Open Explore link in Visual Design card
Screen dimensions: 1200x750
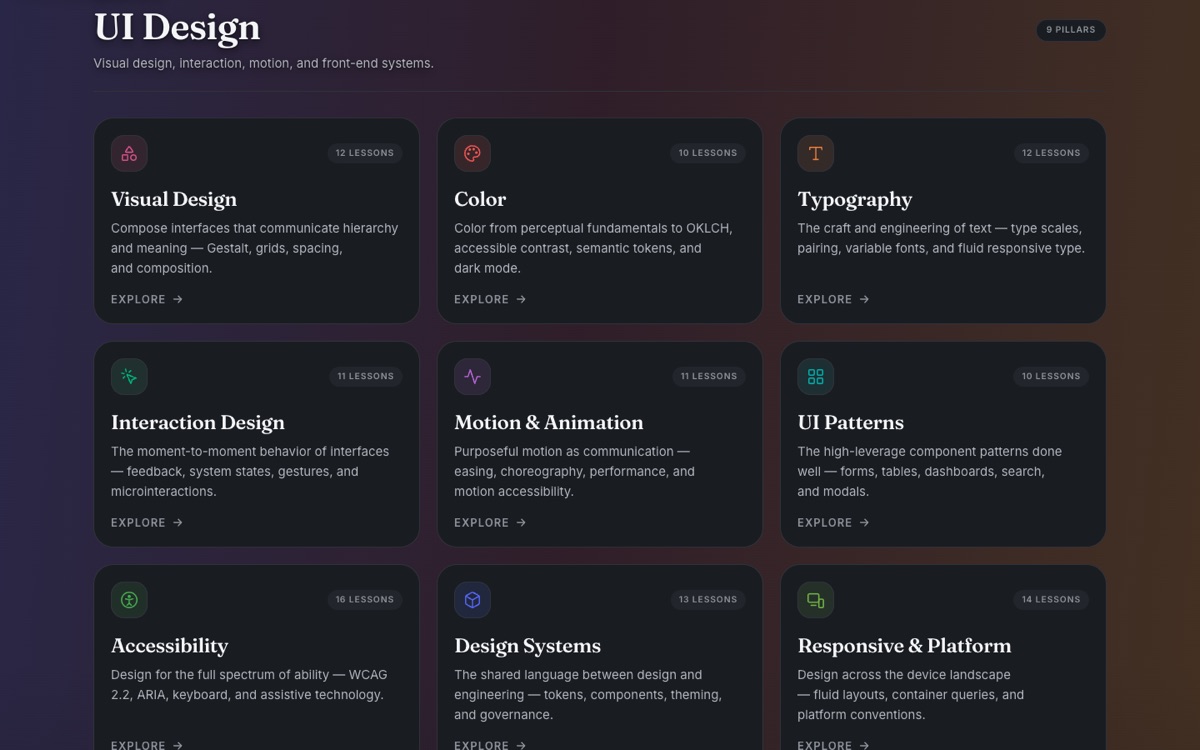pyautogui.click(x=147, y=299)
